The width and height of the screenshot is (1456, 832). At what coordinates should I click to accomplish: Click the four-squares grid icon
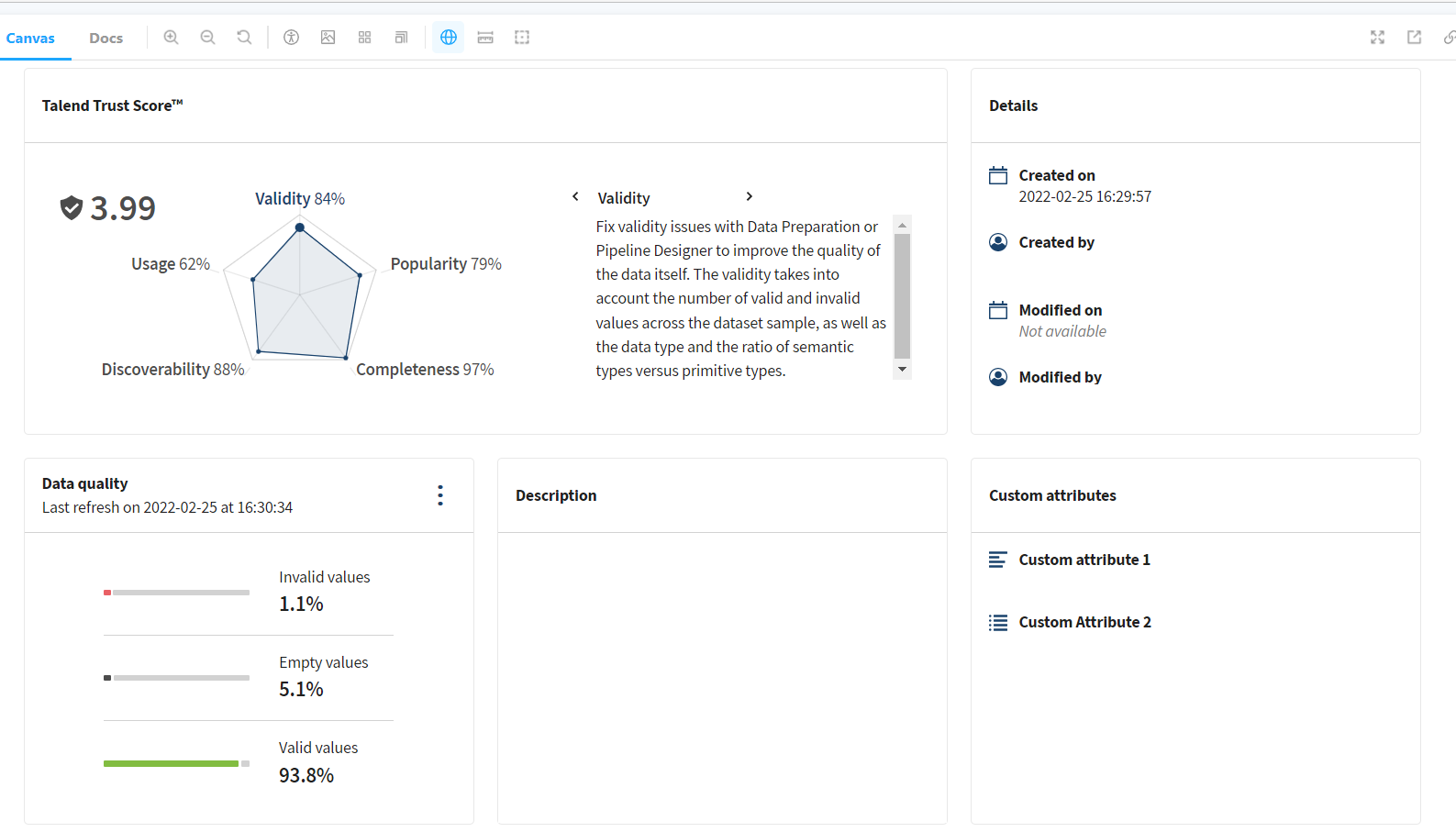pos(364,38)
